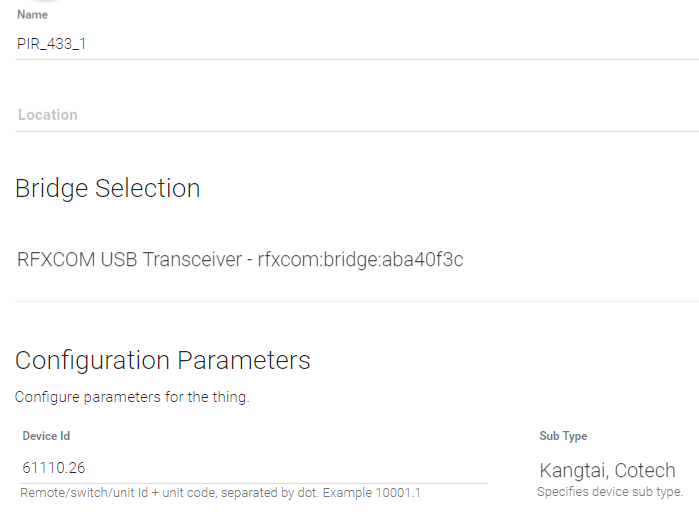
Task: Click the underline beneath the Device Id field
Action: 250,483
